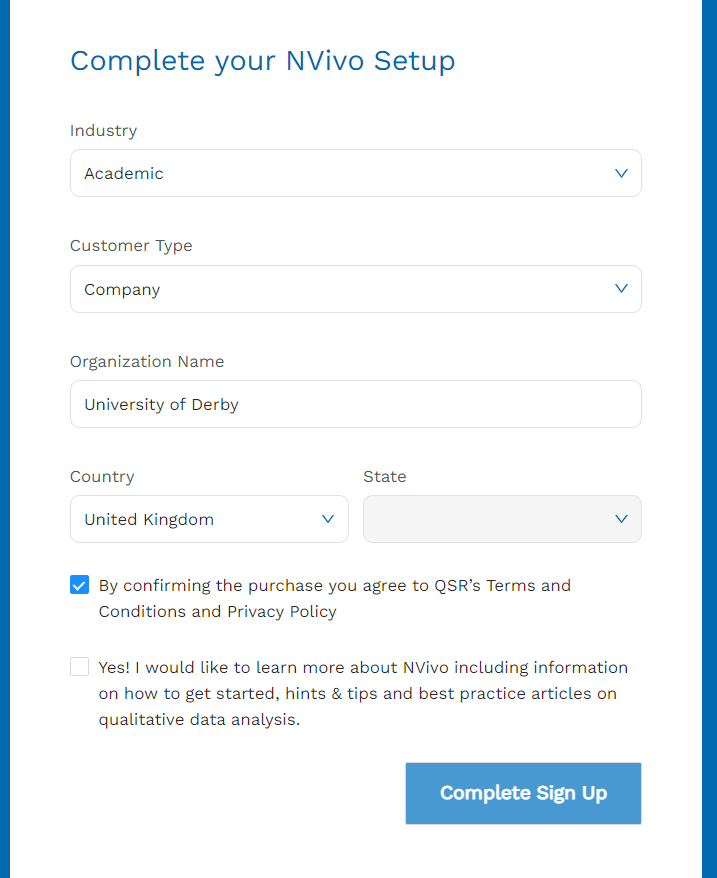Image resolution: width=717 pixels, height=878 pixels.
Task: Click the Industry field label
Action: [x=103, y=130]
